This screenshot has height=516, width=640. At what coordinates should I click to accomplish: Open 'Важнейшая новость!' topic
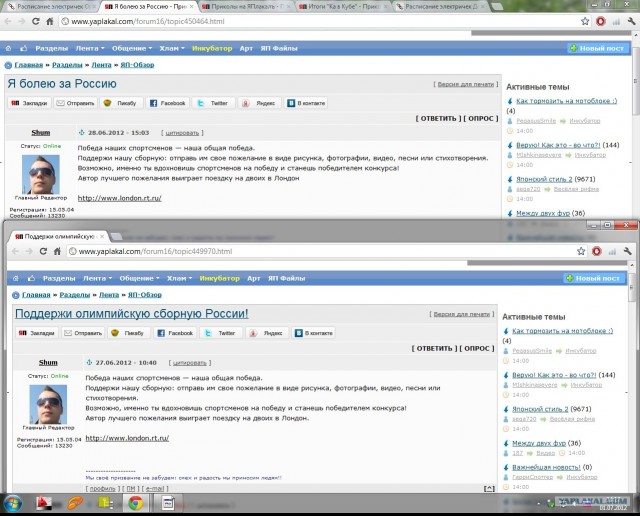coord(546,467)
